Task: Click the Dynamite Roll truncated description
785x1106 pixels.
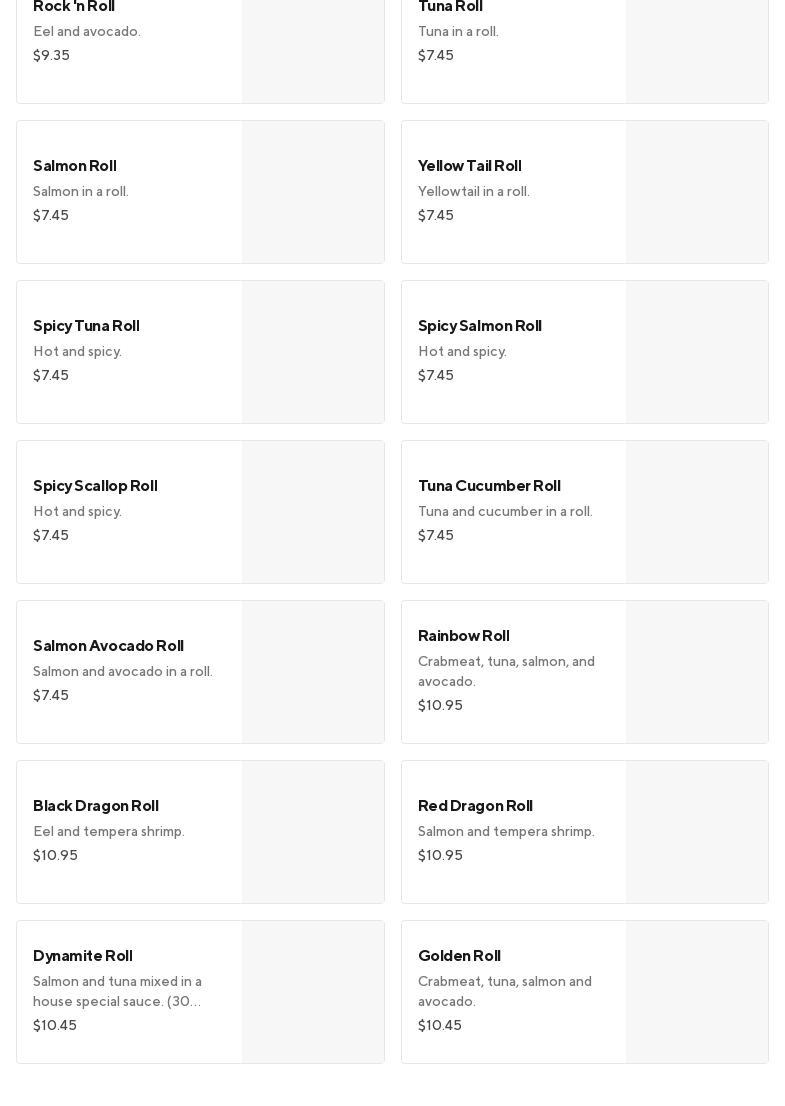Action: (118, 991)
